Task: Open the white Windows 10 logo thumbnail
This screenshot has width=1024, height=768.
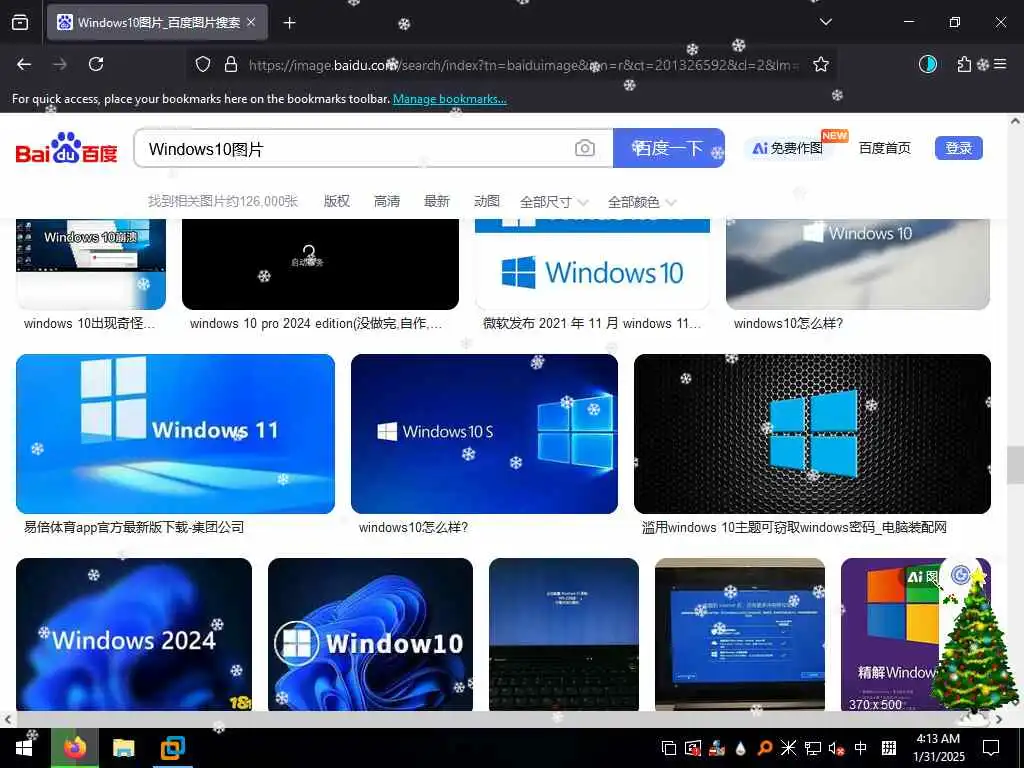Action: pyautogui.click(x=592, y=264)
